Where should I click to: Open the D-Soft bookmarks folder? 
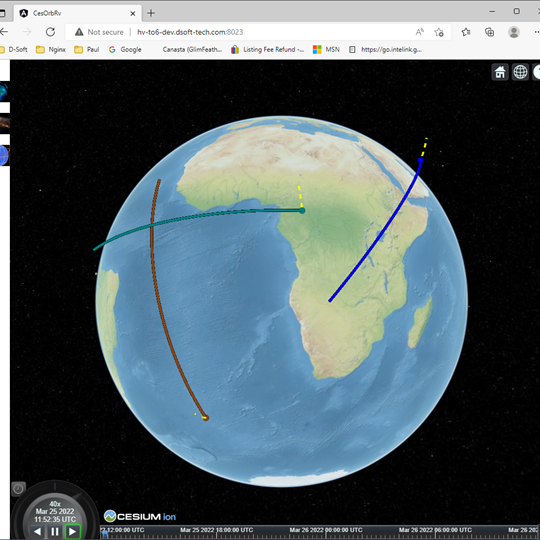(13, 50)
